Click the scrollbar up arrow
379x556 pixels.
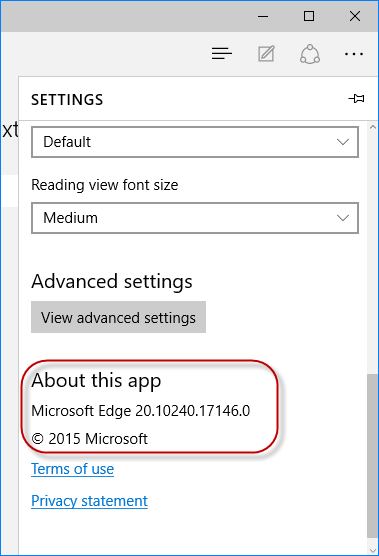[x=372, y=127]
